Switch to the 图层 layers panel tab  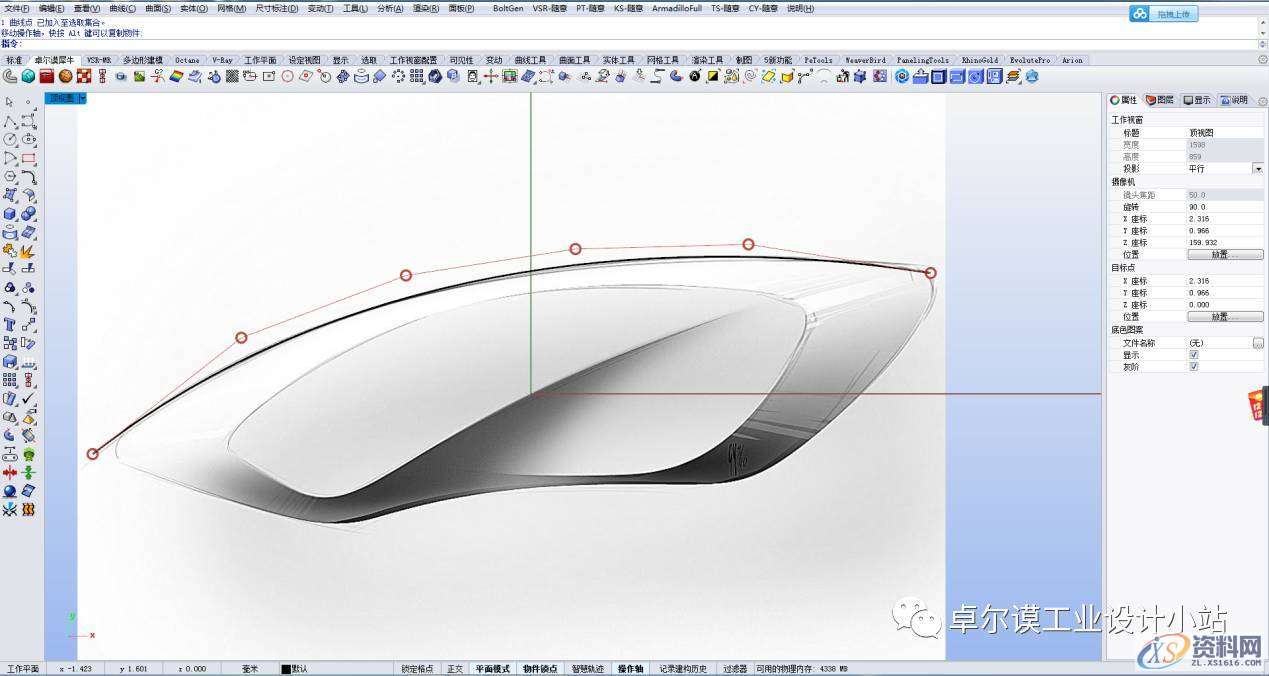click(x=1159, y=100)
